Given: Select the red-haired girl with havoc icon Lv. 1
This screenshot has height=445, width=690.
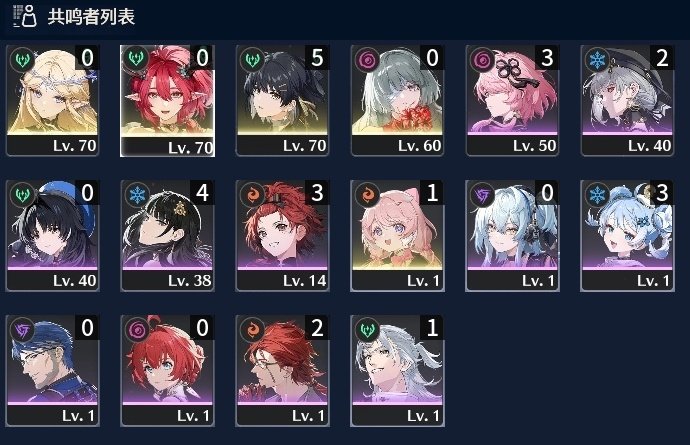Looking at the screenshot, I should point(167,371).
